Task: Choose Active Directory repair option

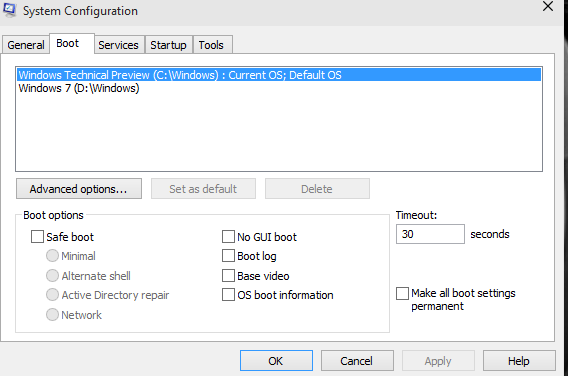Action: click(52, 295)
